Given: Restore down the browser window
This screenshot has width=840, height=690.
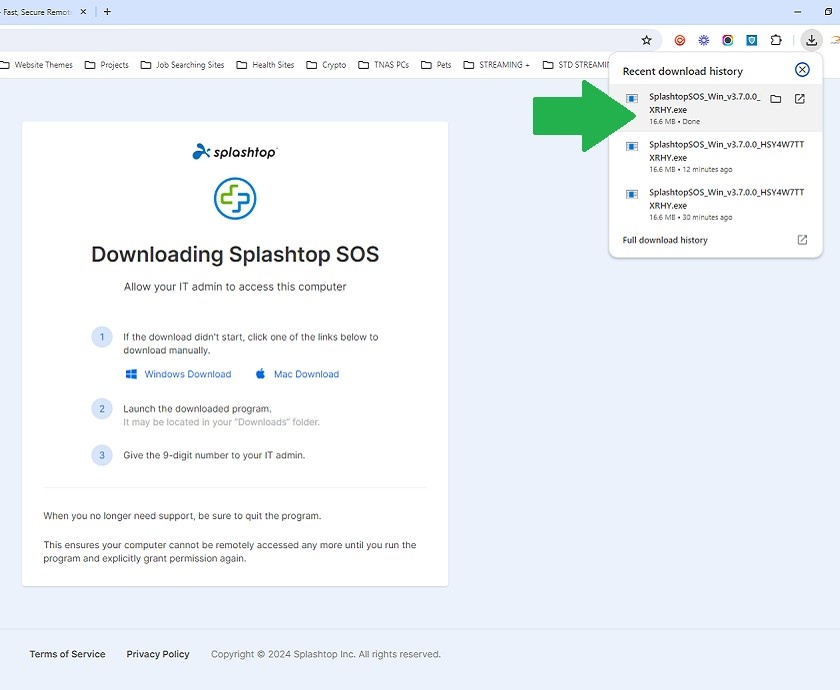Looking at the screenshot, I should coord(828,12).
